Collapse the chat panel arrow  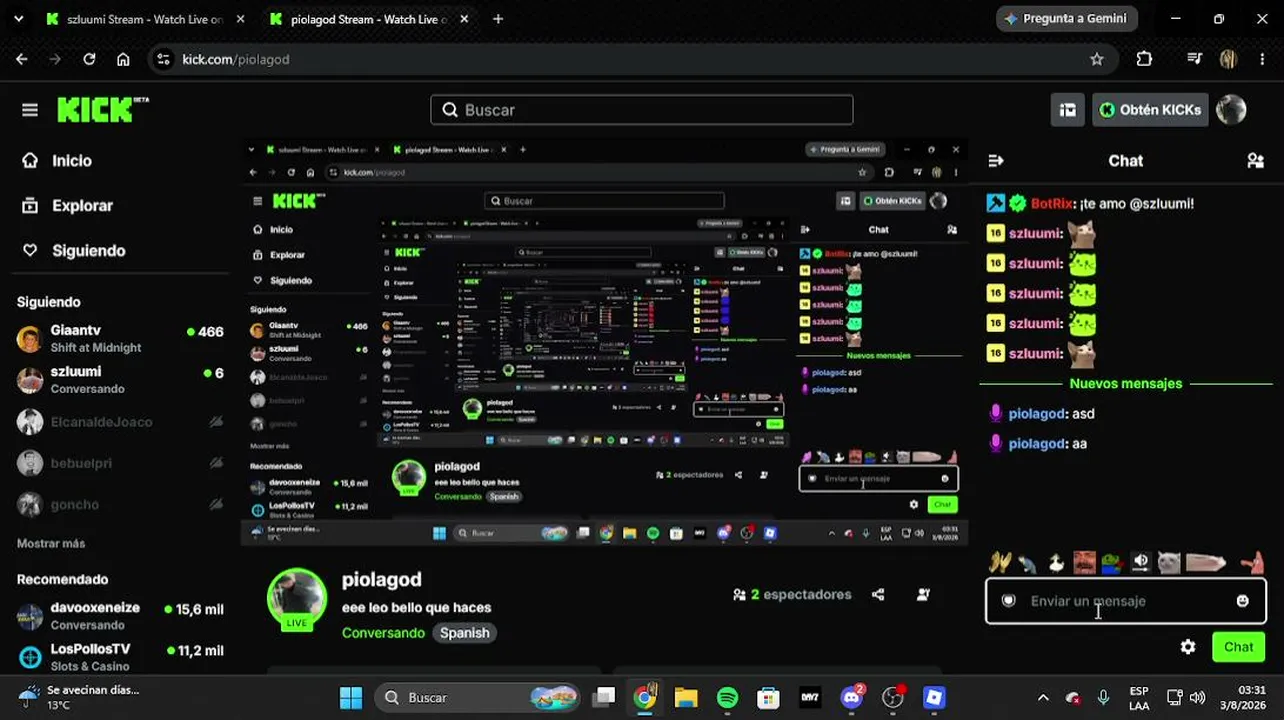[x=996, y=160]
